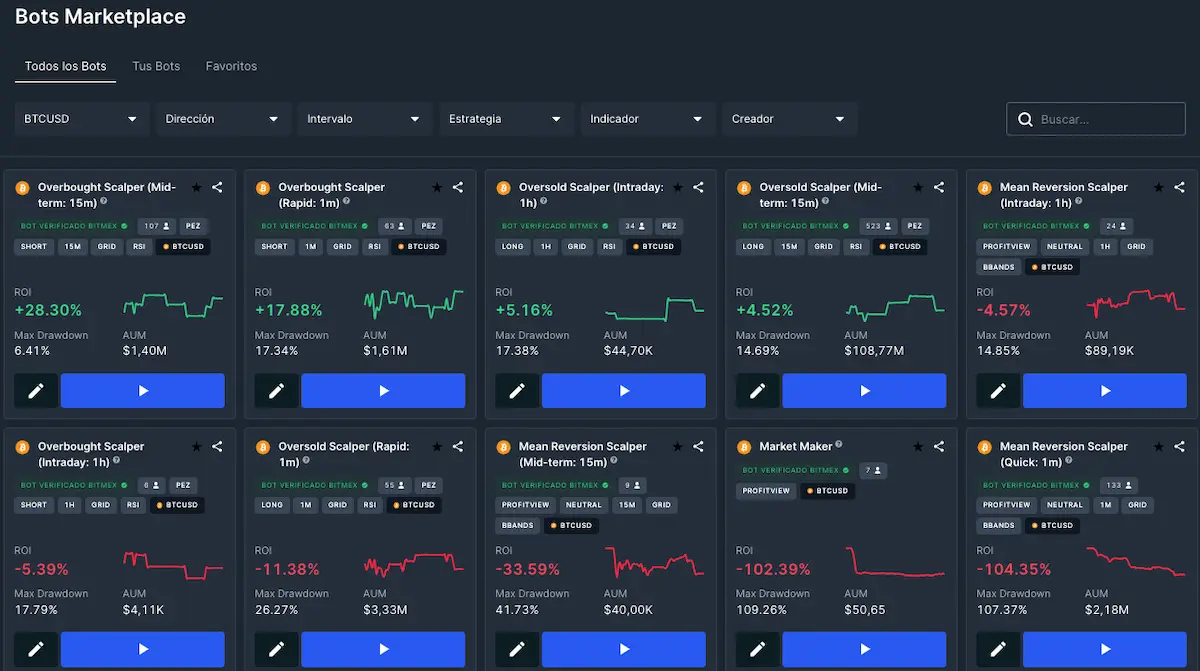Star the Mean Reversion Scalper (Quick: 1m) bot

1158,447
